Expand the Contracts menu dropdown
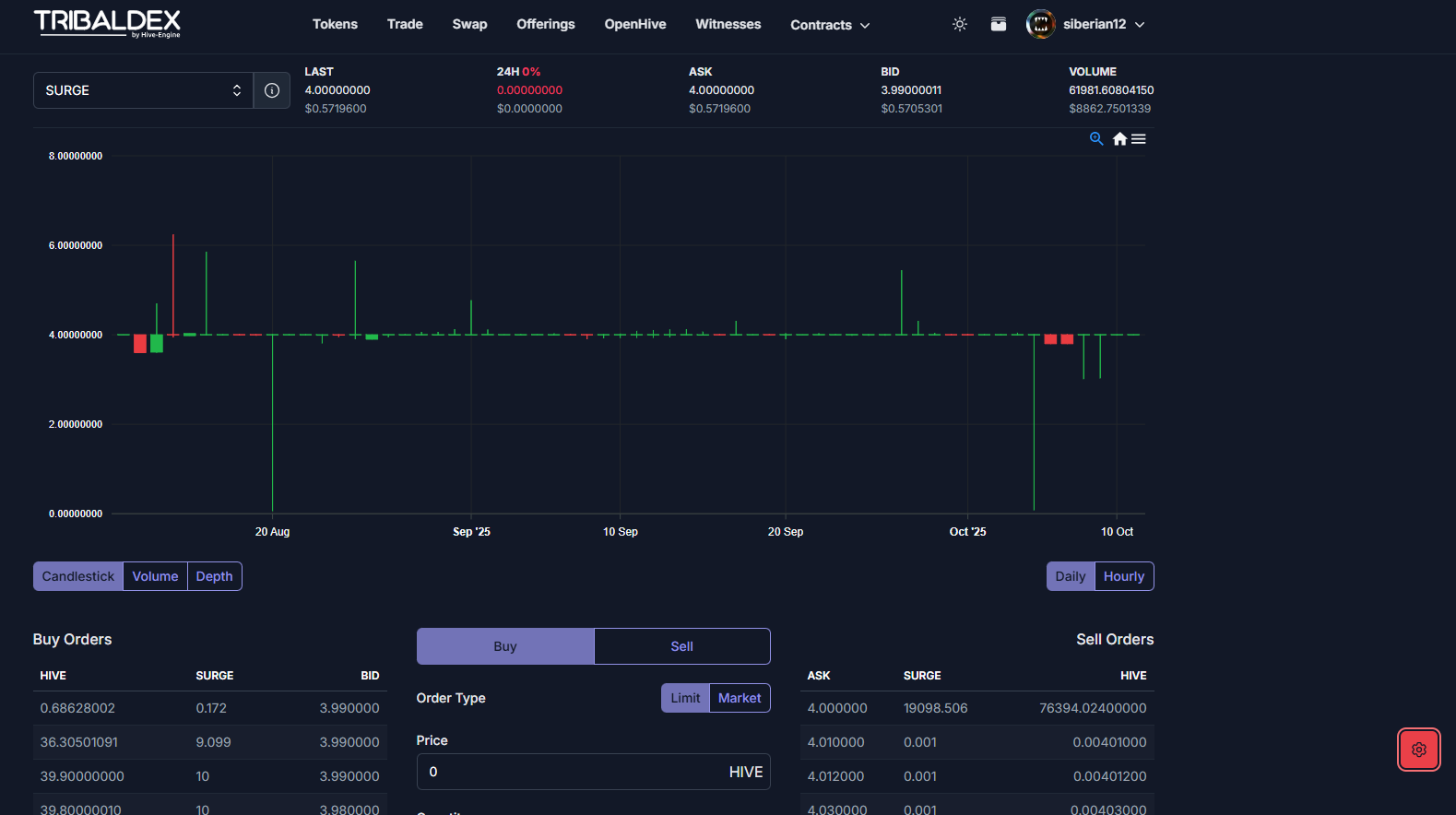 (x=829, y=25)
